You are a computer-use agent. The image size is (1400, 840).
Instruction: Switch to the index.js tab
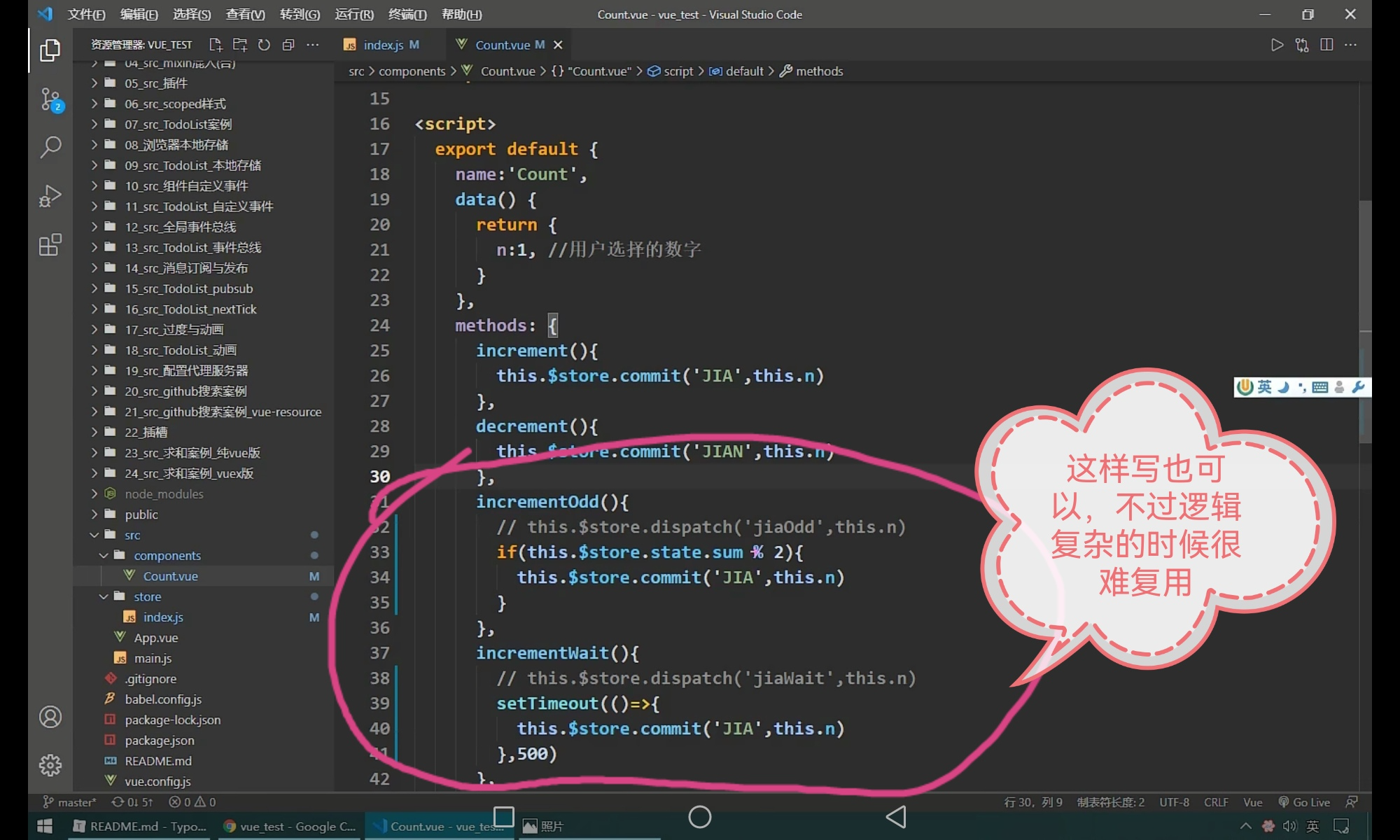[x=382, y=45]
